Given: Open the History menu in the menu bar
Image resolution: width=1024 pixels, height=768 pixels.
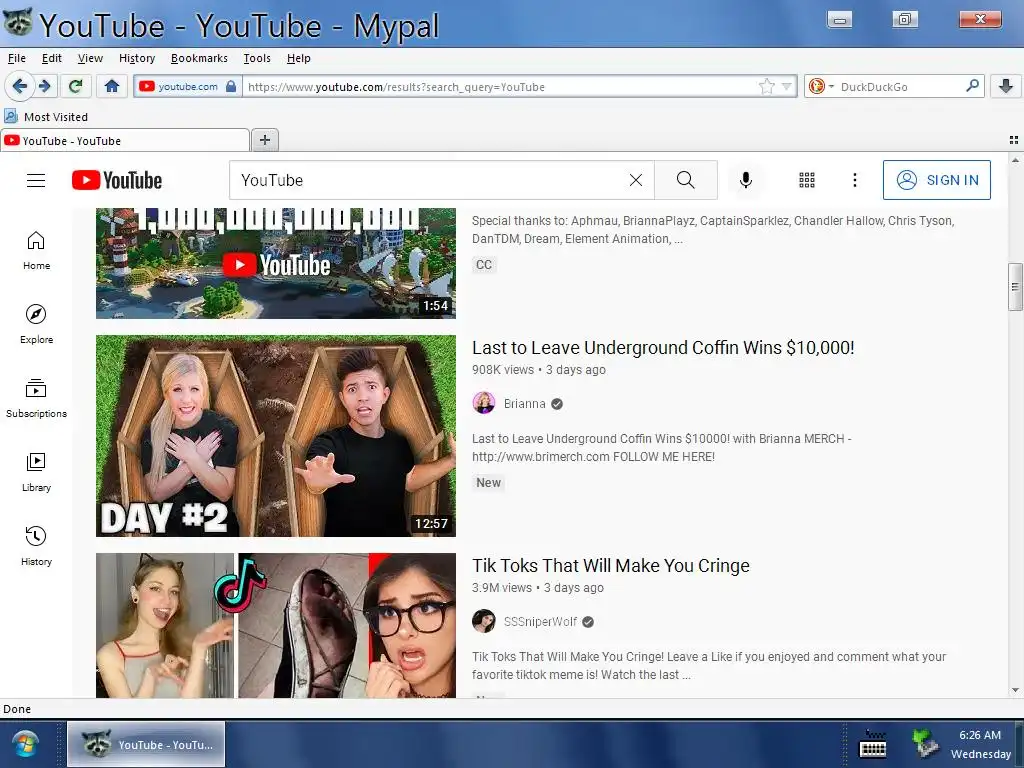Looking at the screenshot, I should click(x=137, y=58).
